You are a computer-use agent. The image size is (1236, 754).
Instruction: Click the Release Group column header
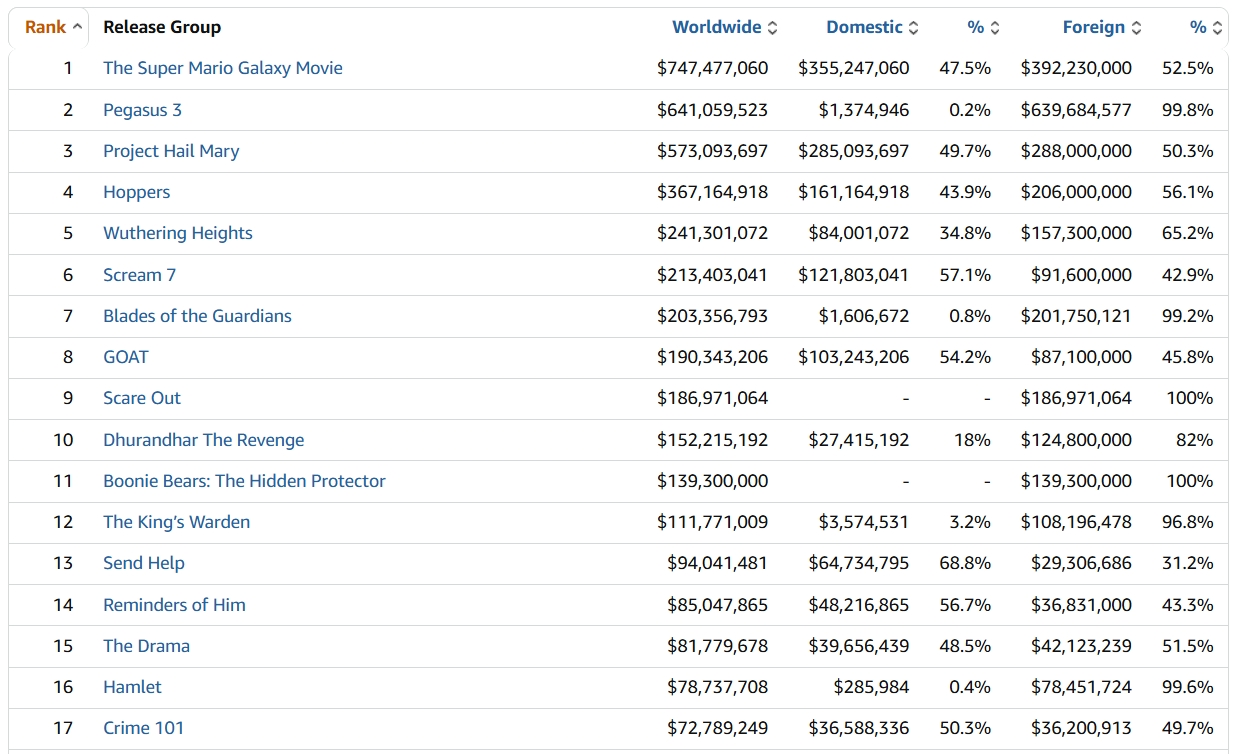(162, 27)
